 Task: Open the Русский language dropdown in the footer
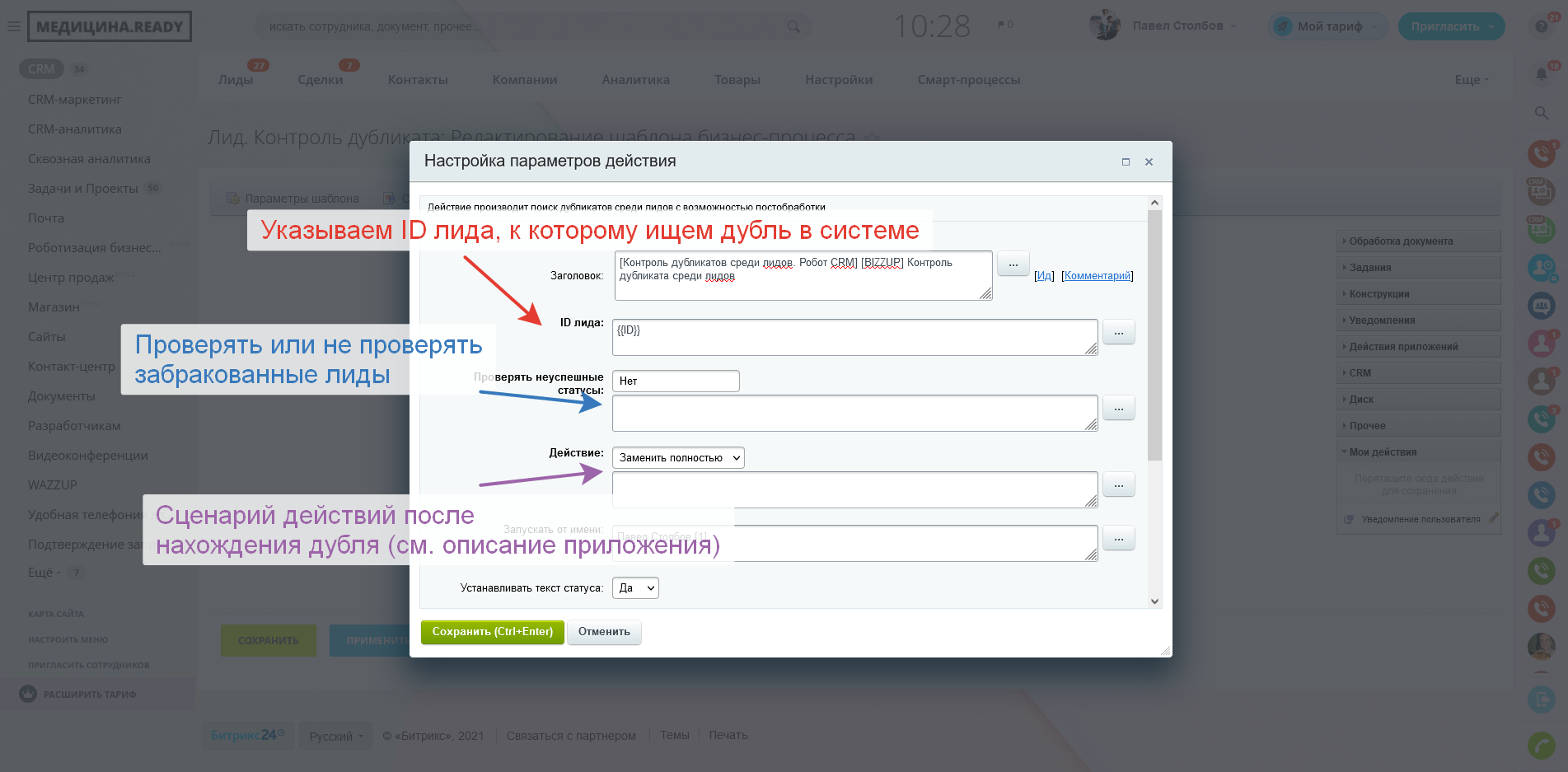336,736
